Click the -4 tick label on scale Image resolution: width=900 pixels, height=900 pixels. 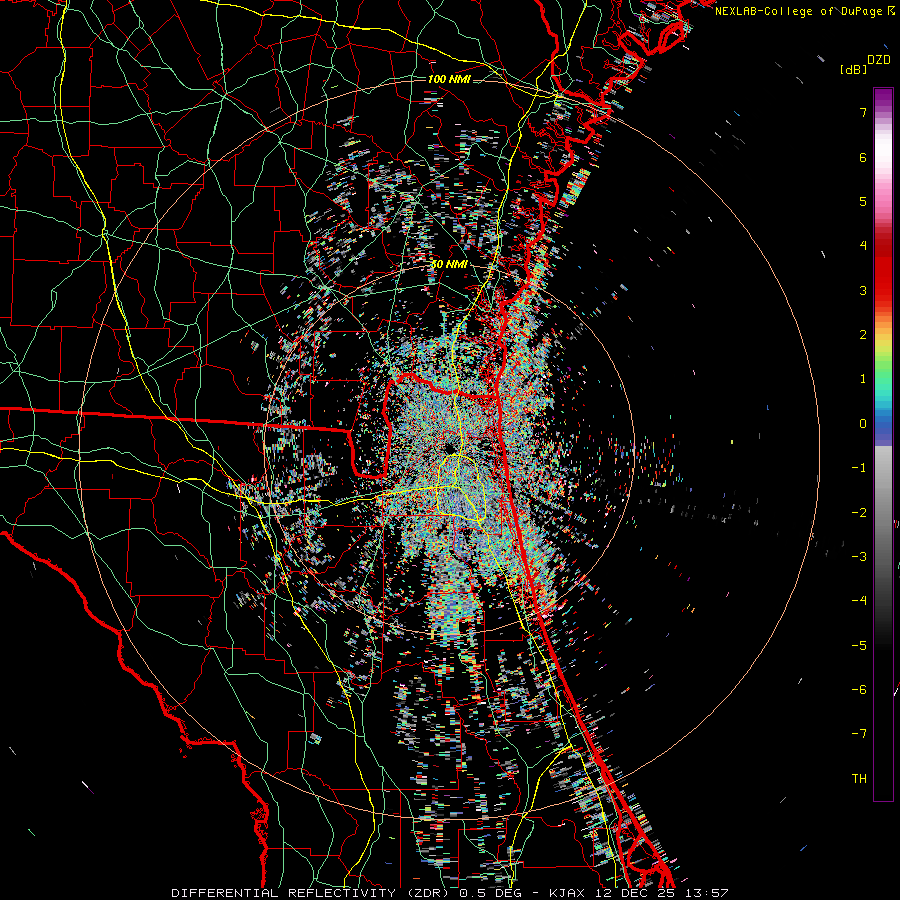tap(859, 601)
